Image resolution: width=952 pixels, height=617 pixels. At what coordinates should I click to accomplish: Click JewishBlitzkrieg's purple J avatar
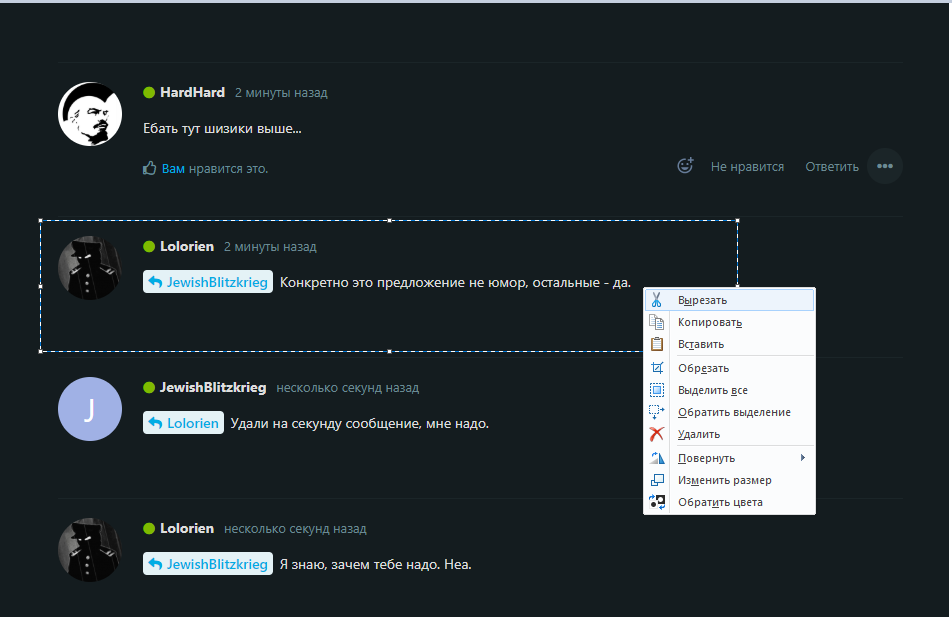(90, 409)
